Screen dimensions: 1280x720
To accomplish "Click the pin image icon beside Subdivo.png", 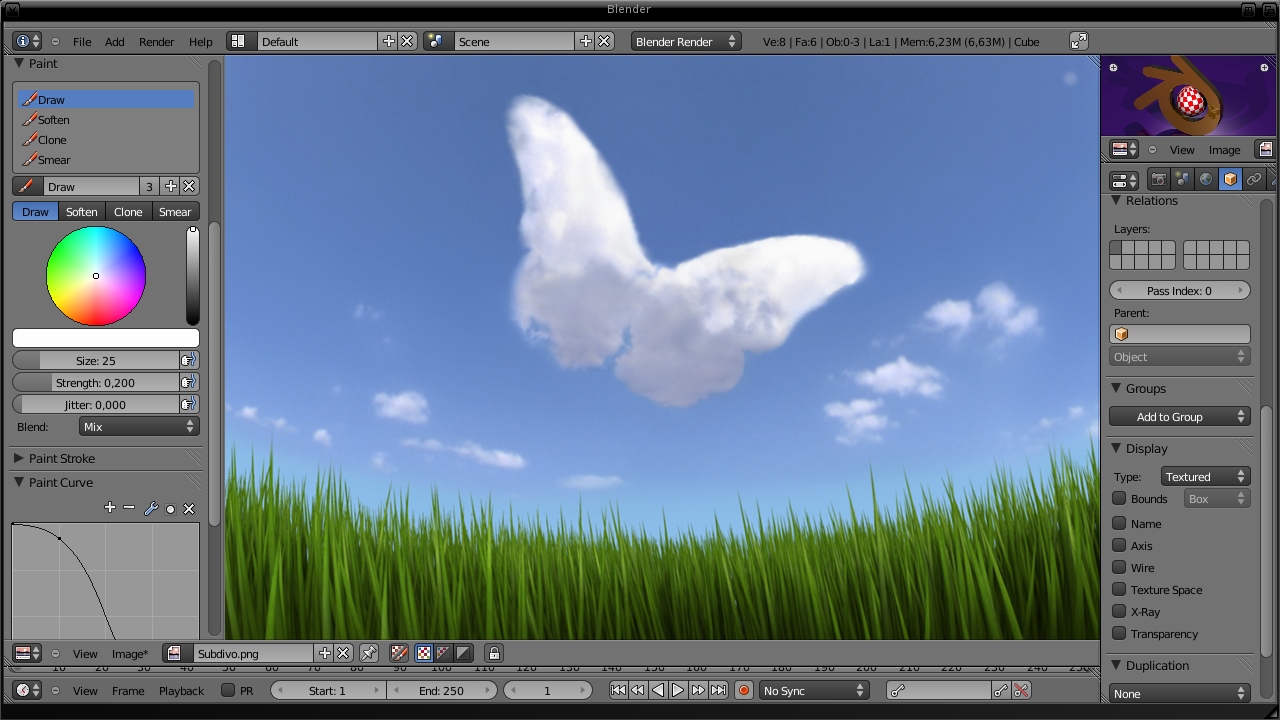I will [x=369, y=653].
